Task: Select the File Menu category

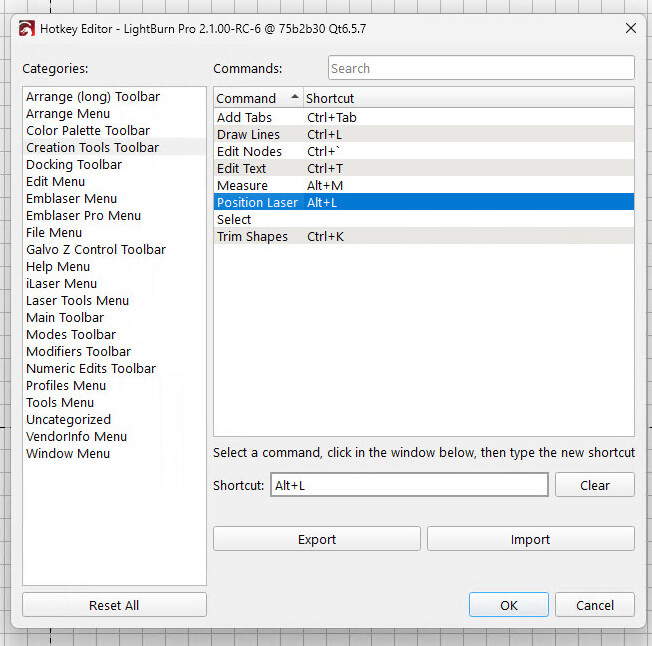Action: point(54,232)
